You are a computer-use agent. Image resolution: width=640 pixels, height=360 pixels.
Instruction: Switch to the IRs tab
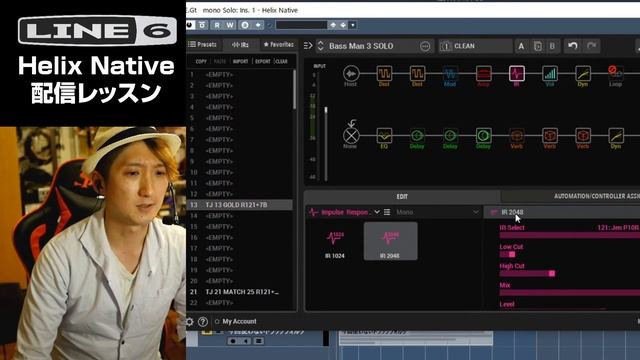[240, 45]
